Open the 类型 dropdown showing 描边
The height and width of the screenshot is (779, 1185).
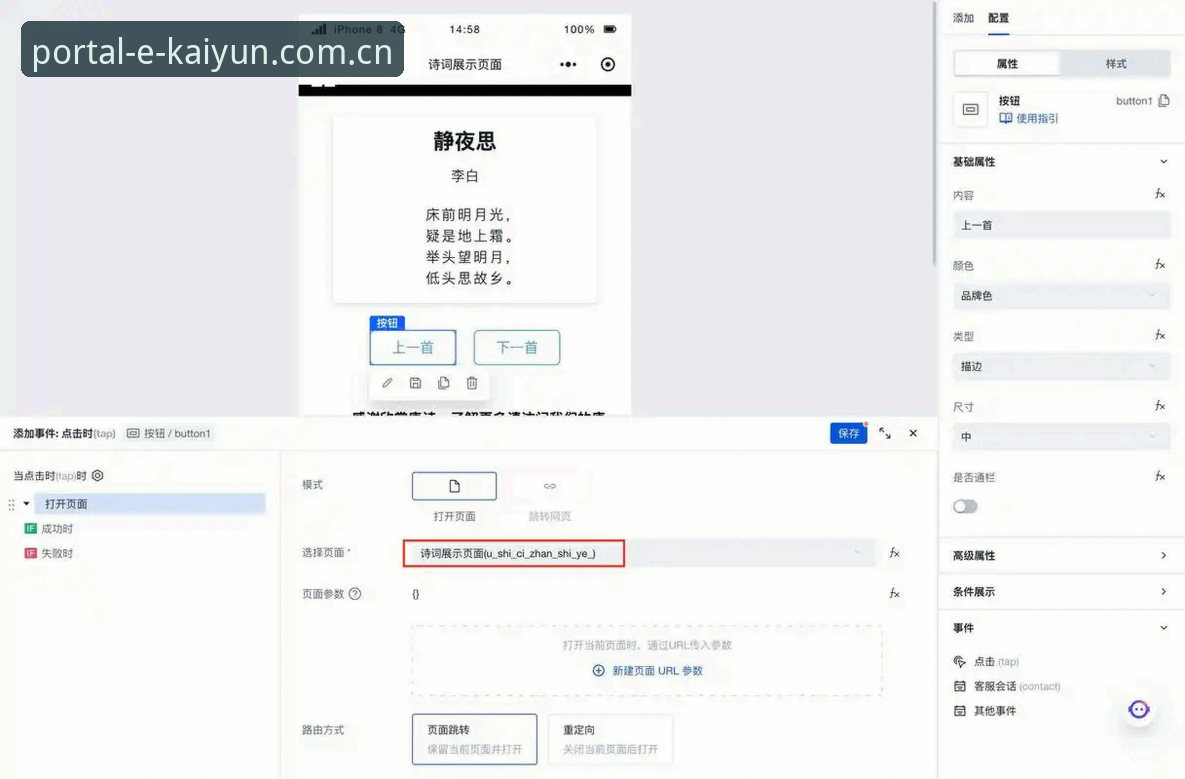coord(1061,366)
